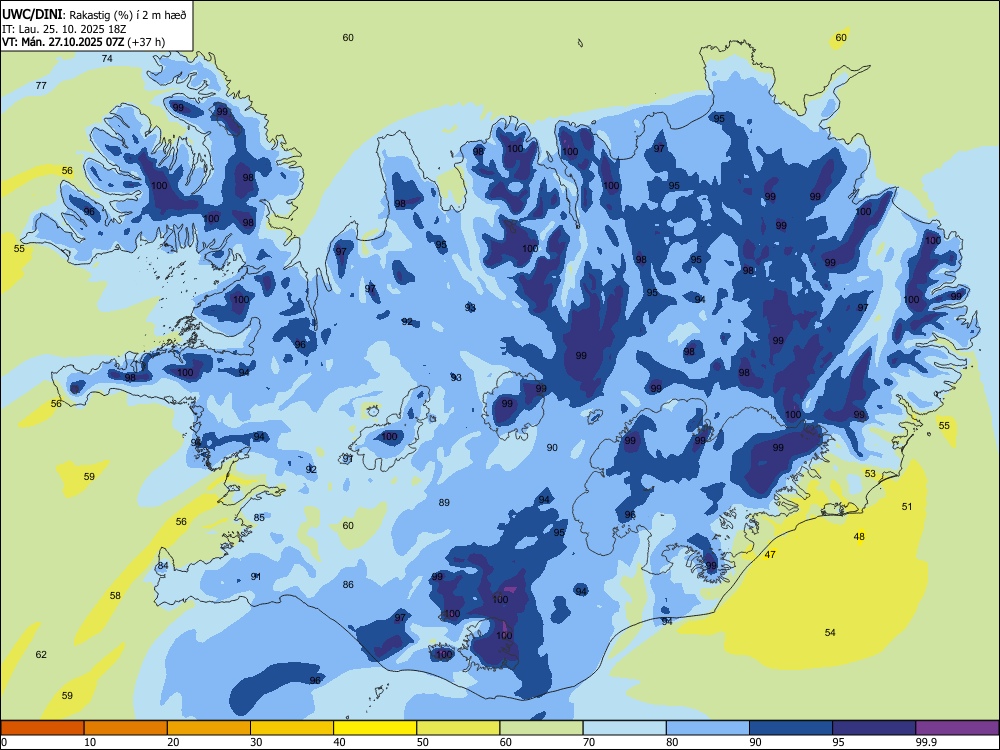
Task: Select the map value 51
Action: (x=907, y=506)
